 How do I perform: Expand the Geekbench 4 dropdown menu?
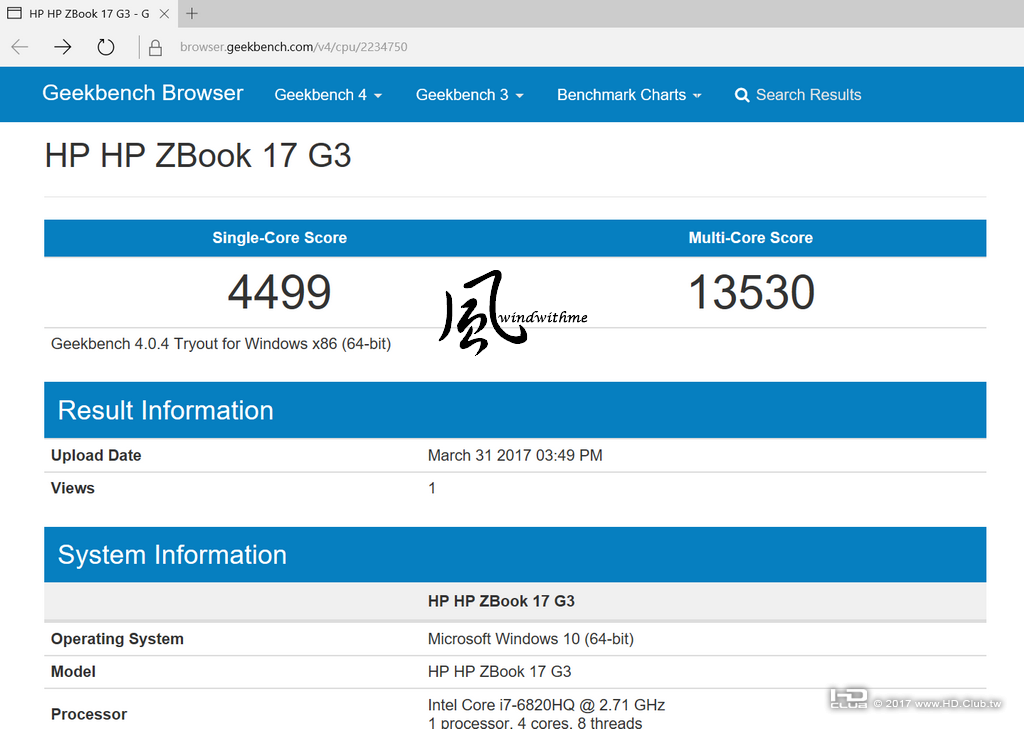(328, 95)
